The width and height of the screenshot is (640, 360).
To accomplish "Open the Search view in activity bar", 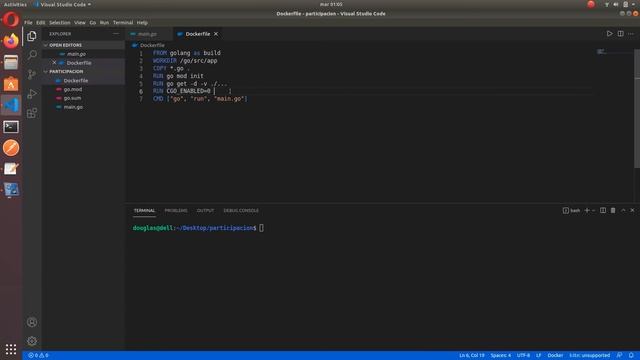I will tap(32, 55).
